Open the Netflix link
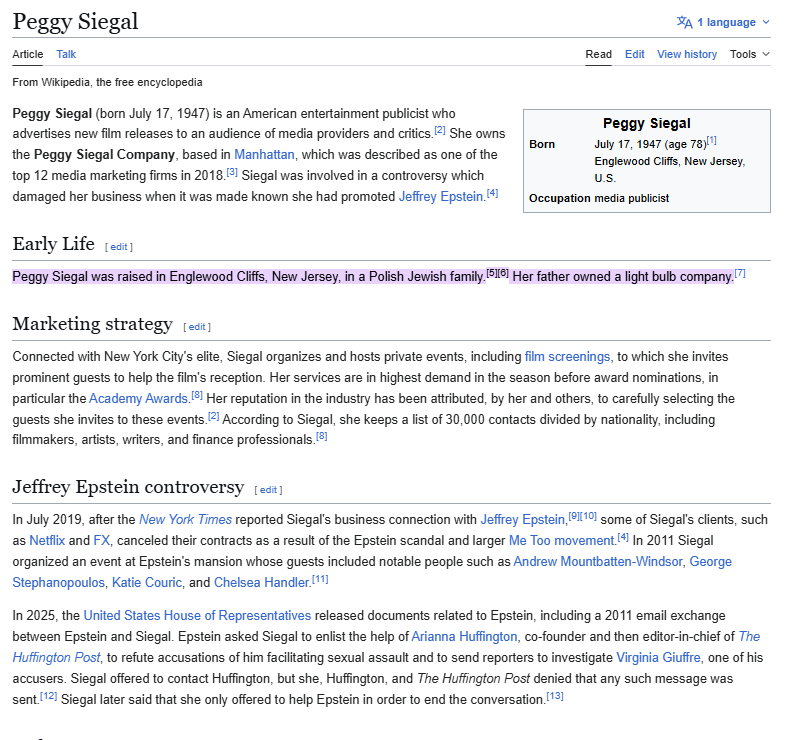The width and height of the screenshot is (790, 740). (46, 540)
